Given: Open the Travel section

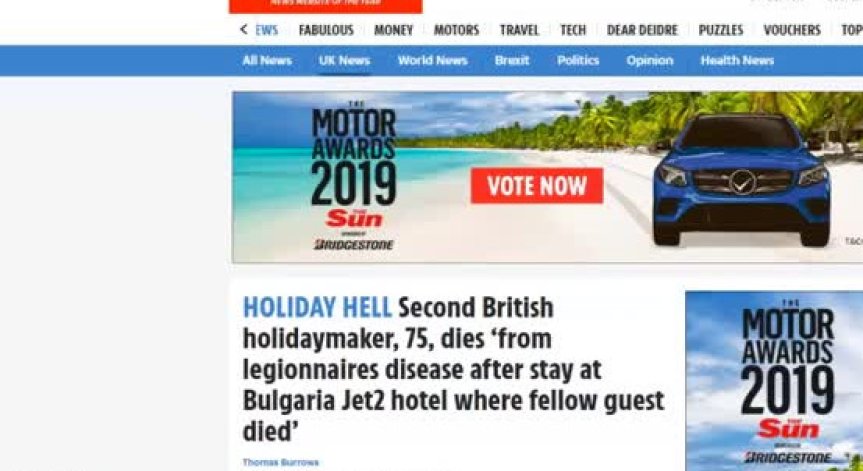Looking at the screenshot, I should 519,30.
